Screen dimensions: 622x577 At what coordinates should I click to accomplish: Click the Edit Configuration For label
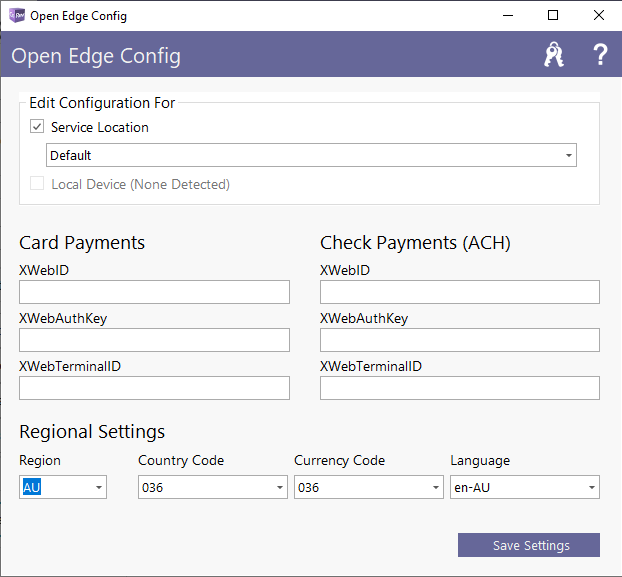[102, 103]
